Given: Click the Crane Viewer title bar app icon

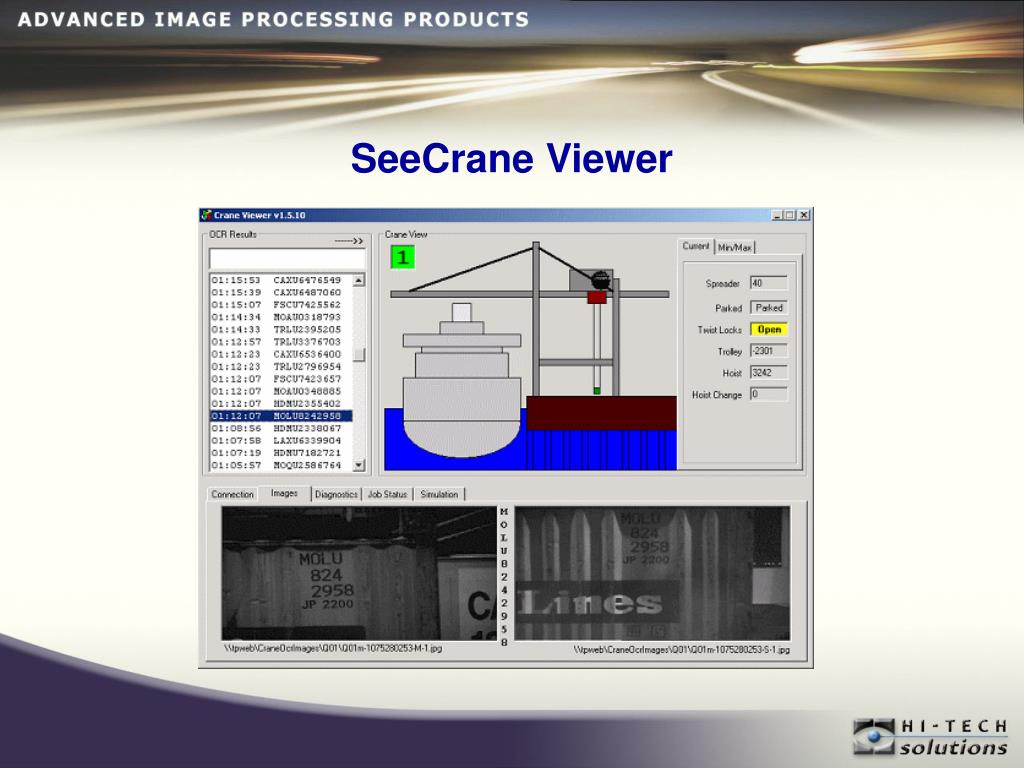Looking at the screenshot, I should pyautogui.click(x=206, y=215).
